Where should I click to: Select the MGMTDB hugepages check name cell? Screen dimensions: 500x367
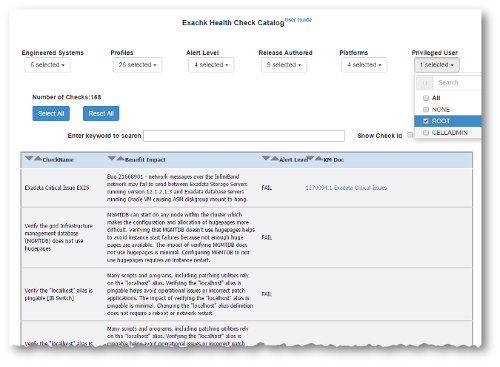(58, 237)
